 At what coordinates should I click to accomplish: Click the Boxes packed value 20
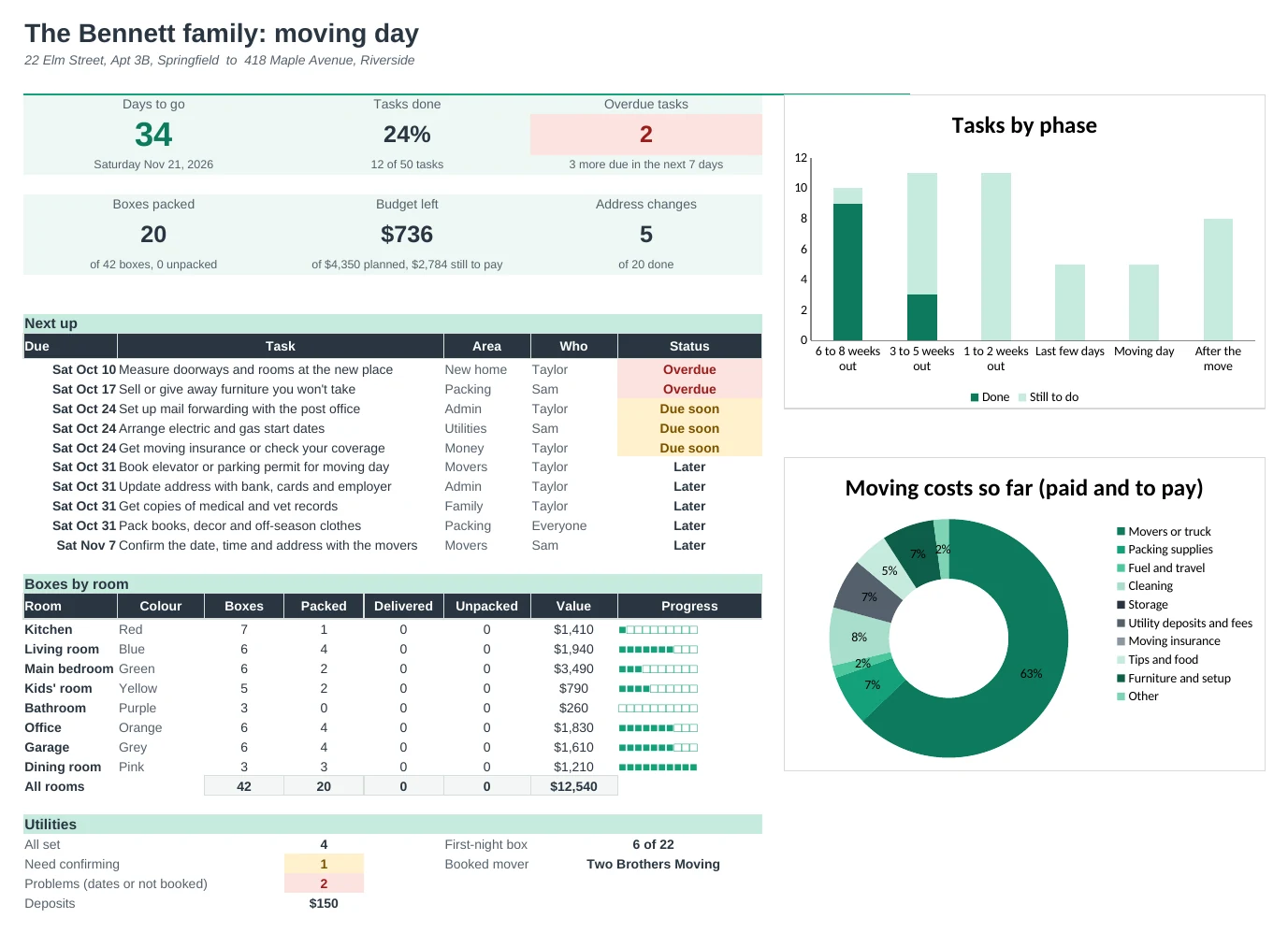tap(153, 235)
